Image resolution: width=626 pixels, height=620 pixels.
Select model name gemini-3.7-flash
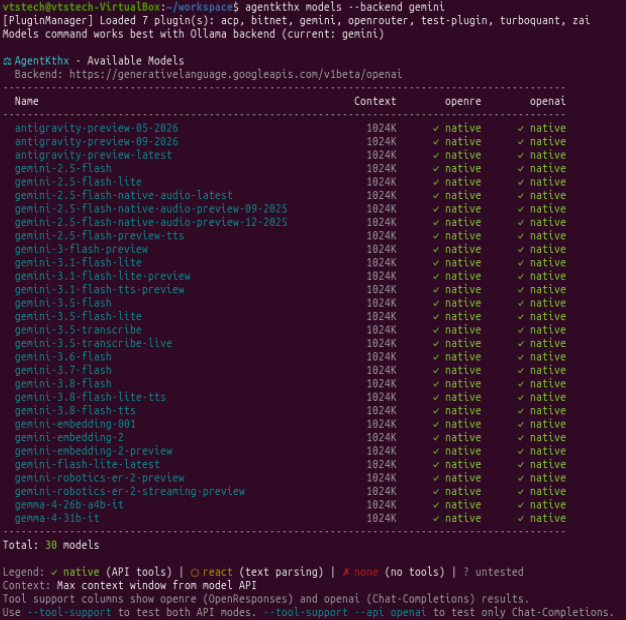click(63, 370)
